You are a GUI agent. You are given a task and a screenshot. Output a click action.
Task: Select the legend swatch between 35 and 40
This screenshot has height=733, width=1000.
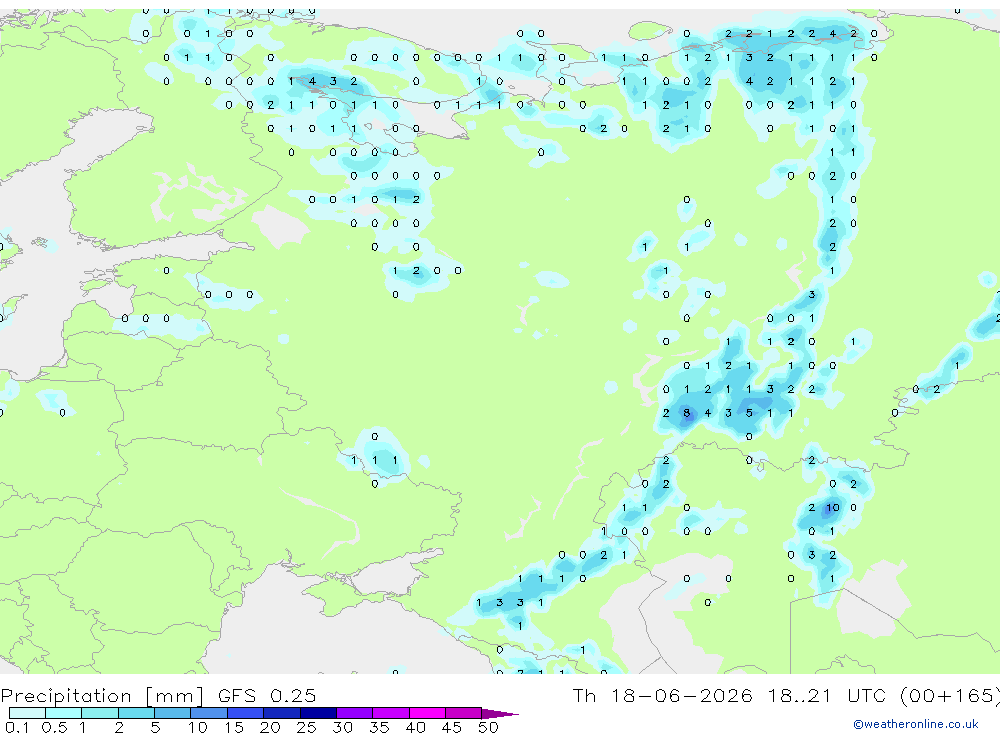click(x=391, y=713)
